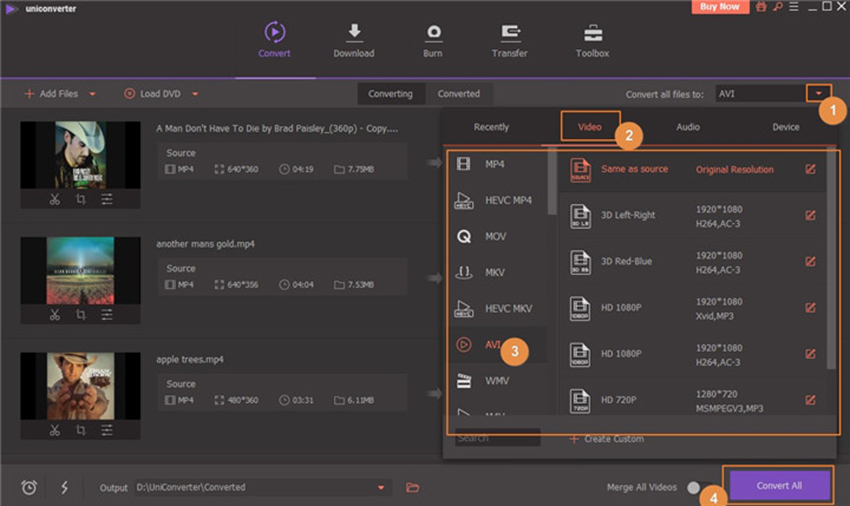Open the output folder icon

point(413,487)
